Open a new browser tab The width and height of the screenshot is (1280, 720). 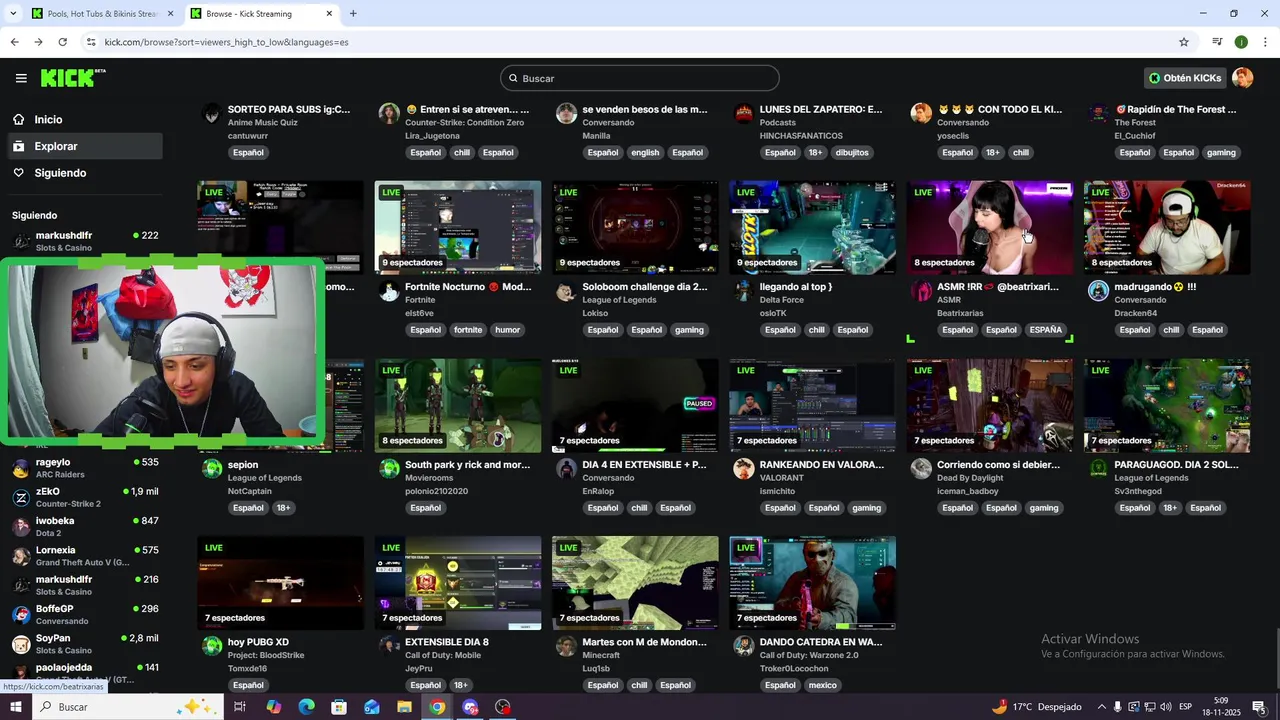353,14
